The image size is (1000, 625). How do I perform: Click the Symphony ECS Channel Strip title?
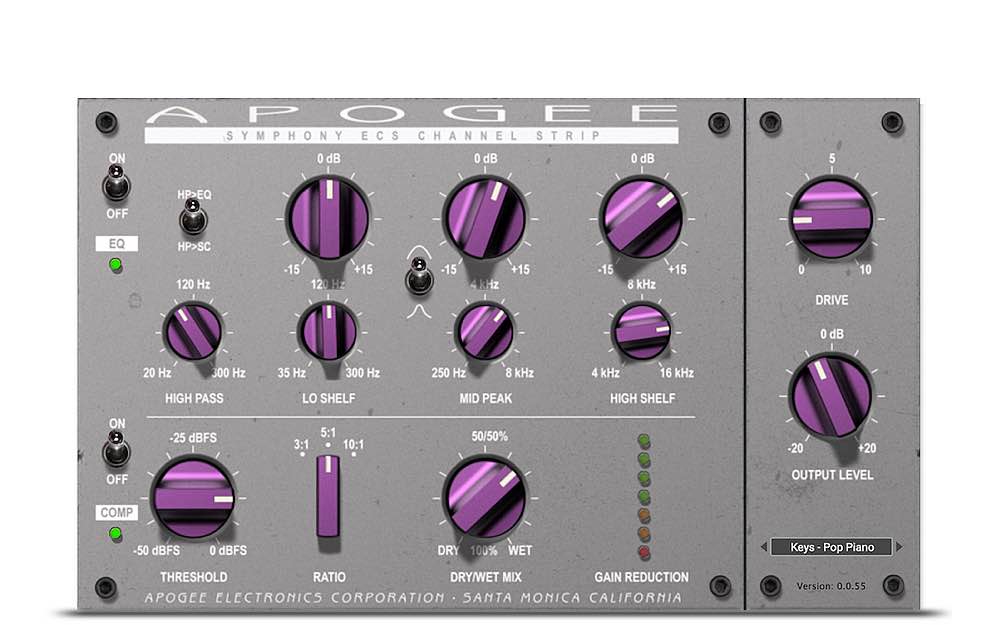click(x=412, y=136)
